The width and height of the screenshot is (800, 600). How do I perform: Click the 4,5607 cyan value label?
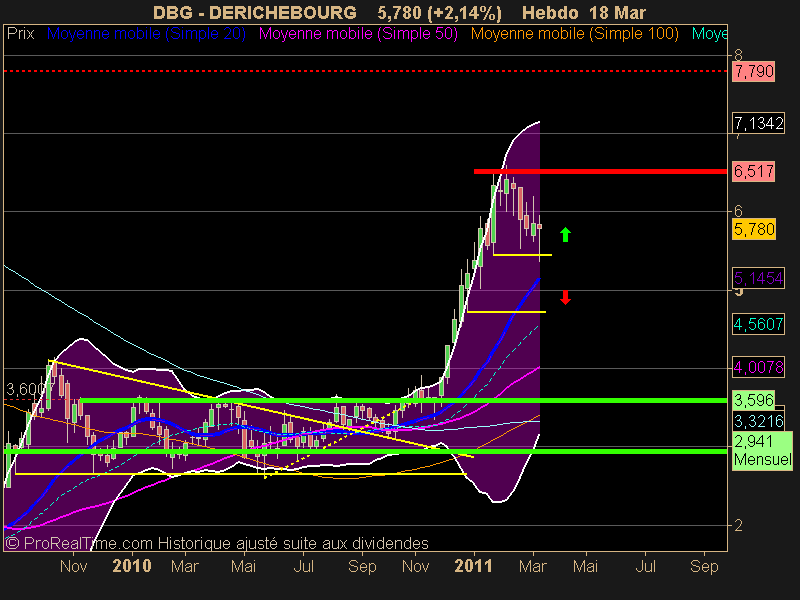pyautogui.click(x=758, y=324)
